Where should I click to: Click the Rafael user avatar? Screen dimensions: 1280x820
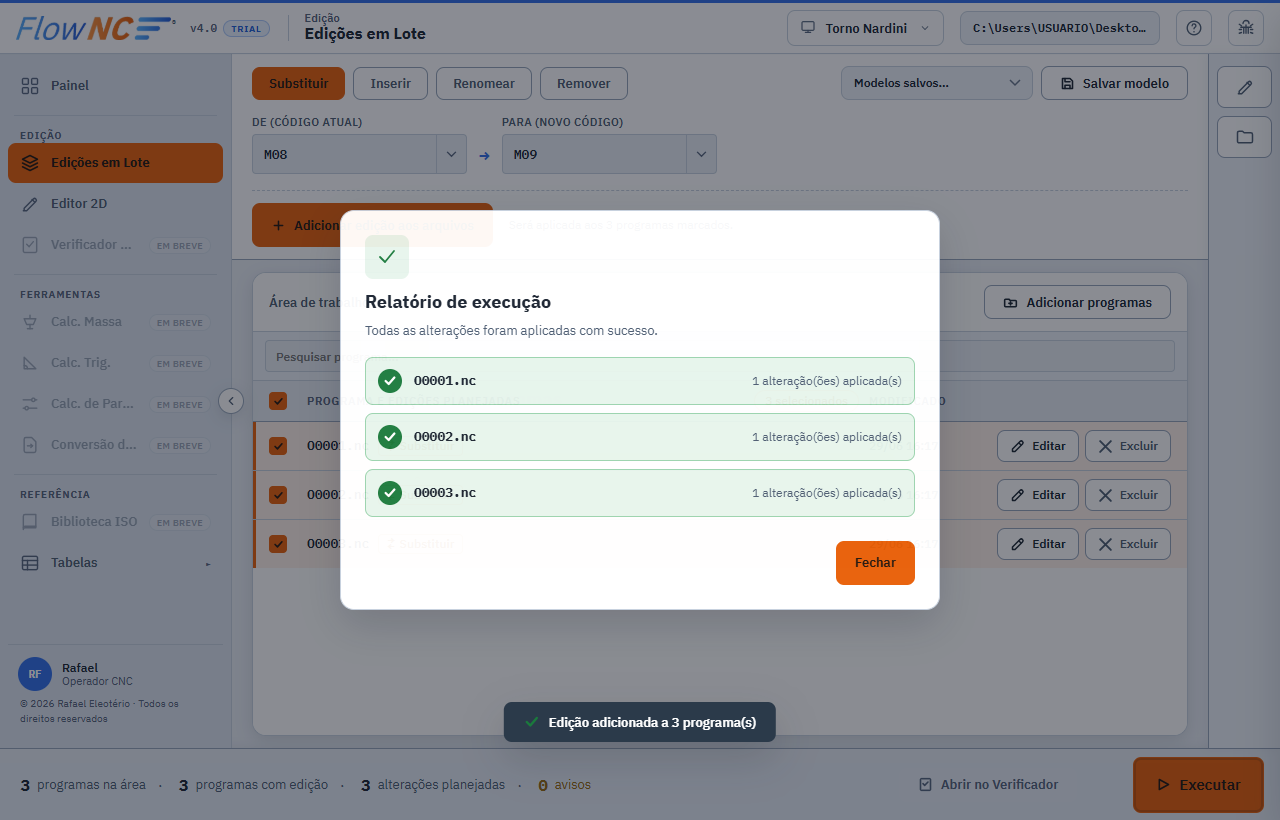[x=35, y=674]
